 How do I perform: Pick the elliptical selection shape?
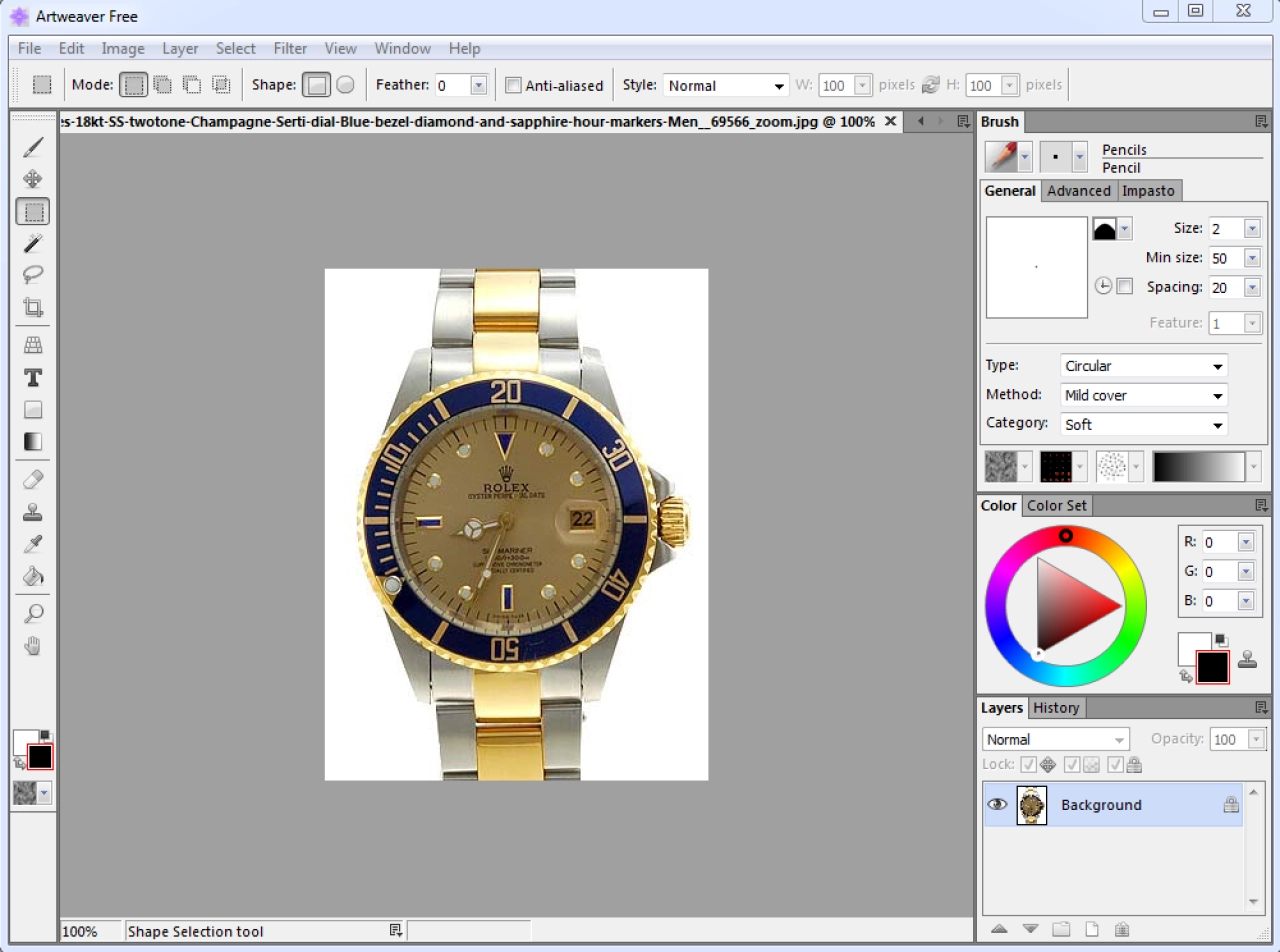point(345,85)
